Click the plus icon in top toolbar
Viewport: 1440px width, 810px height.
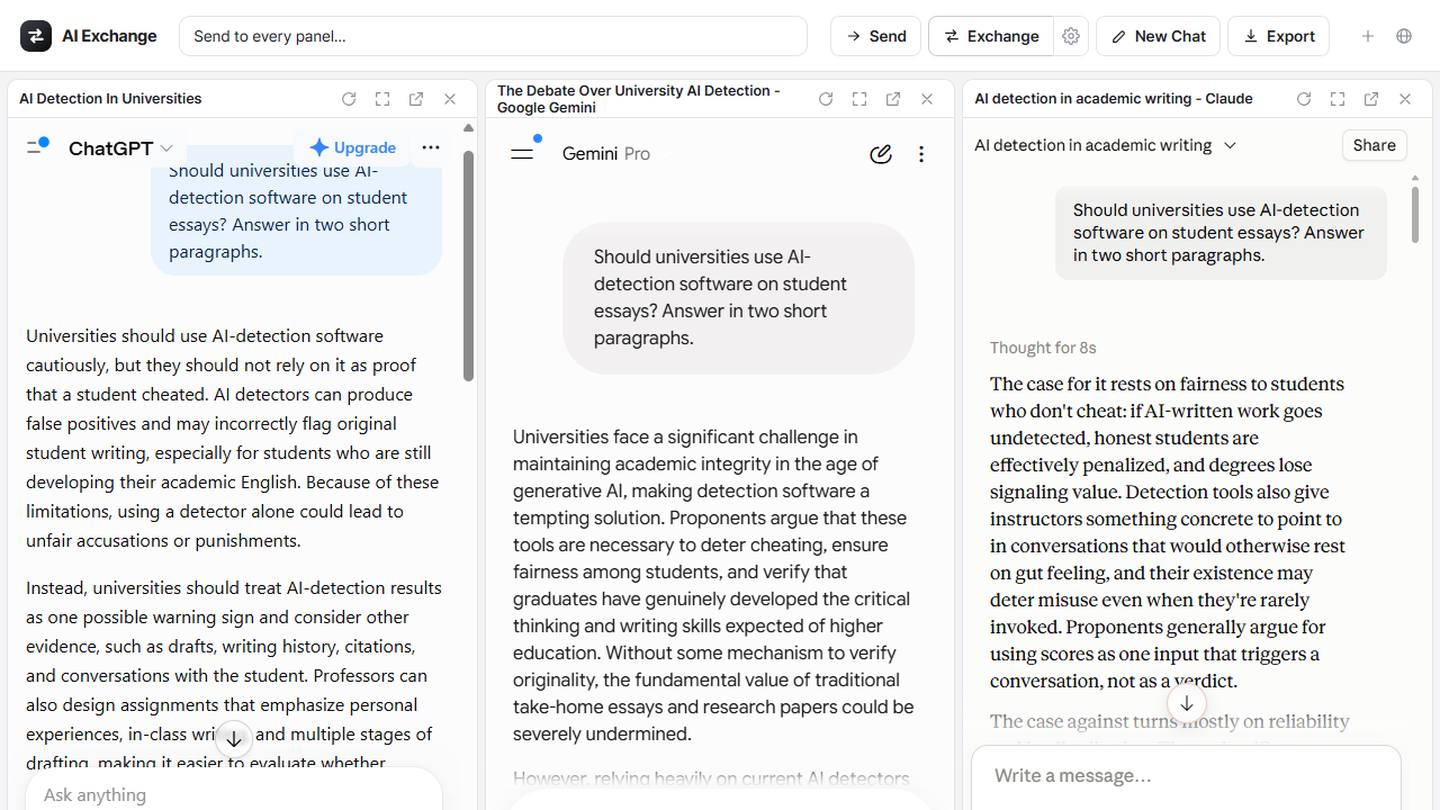pyautogui.click(x=1367, y=36)
